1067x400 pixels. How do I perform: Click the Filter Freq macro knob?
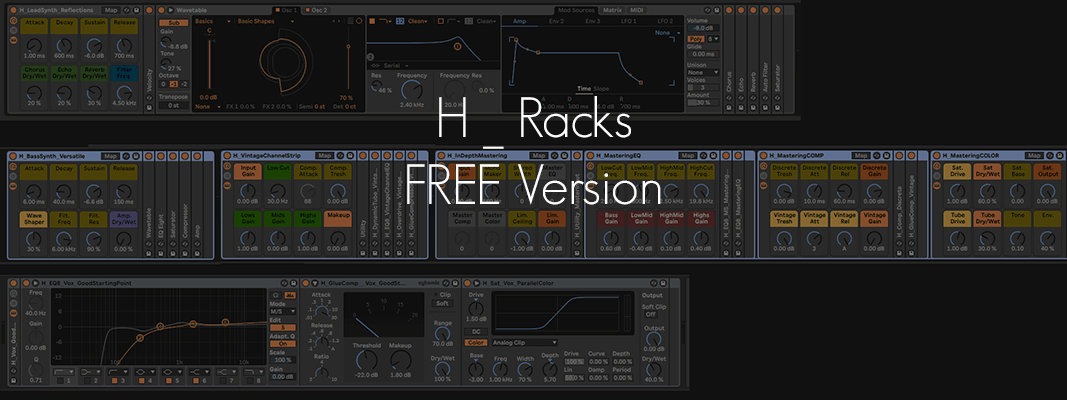coord(124,93)
